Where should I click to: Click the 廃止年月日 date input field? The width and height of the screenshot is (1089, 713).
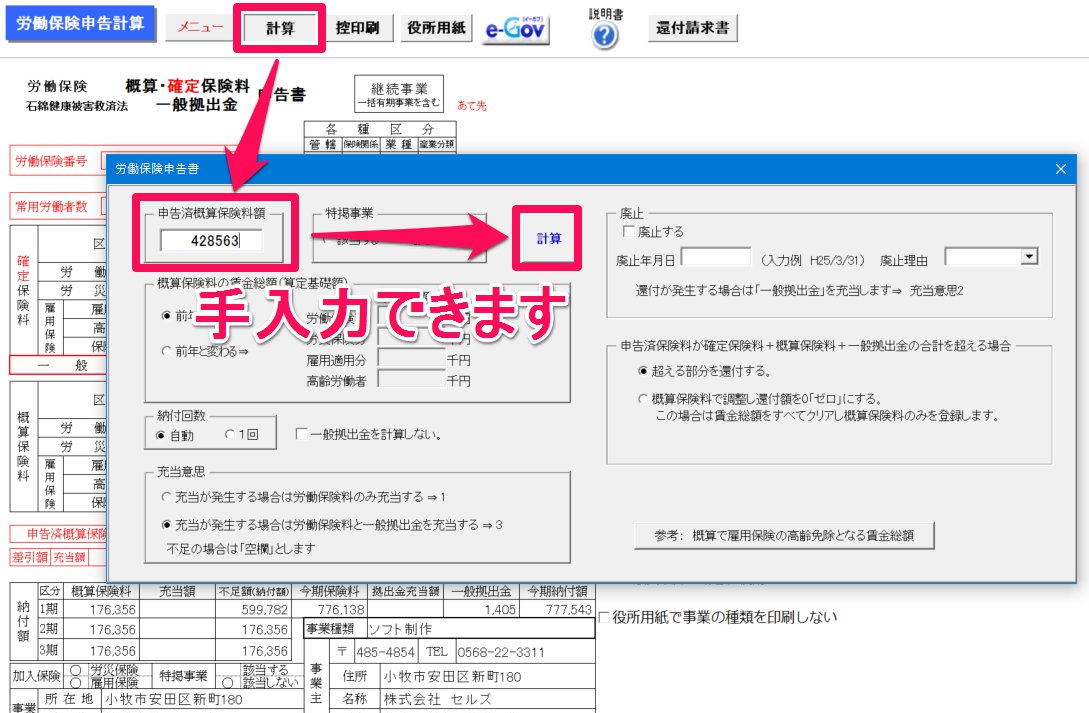tap(715, 258)
